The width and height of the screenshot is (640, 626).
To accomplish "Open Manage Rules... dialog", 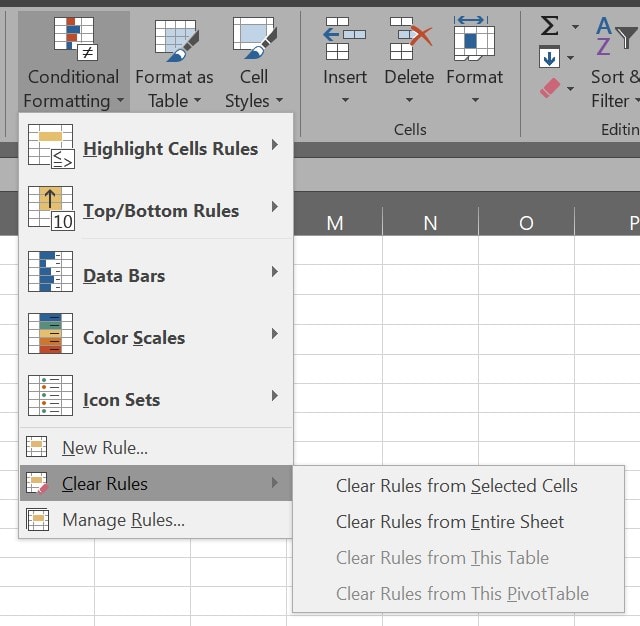I will click(x=123, y=520).
